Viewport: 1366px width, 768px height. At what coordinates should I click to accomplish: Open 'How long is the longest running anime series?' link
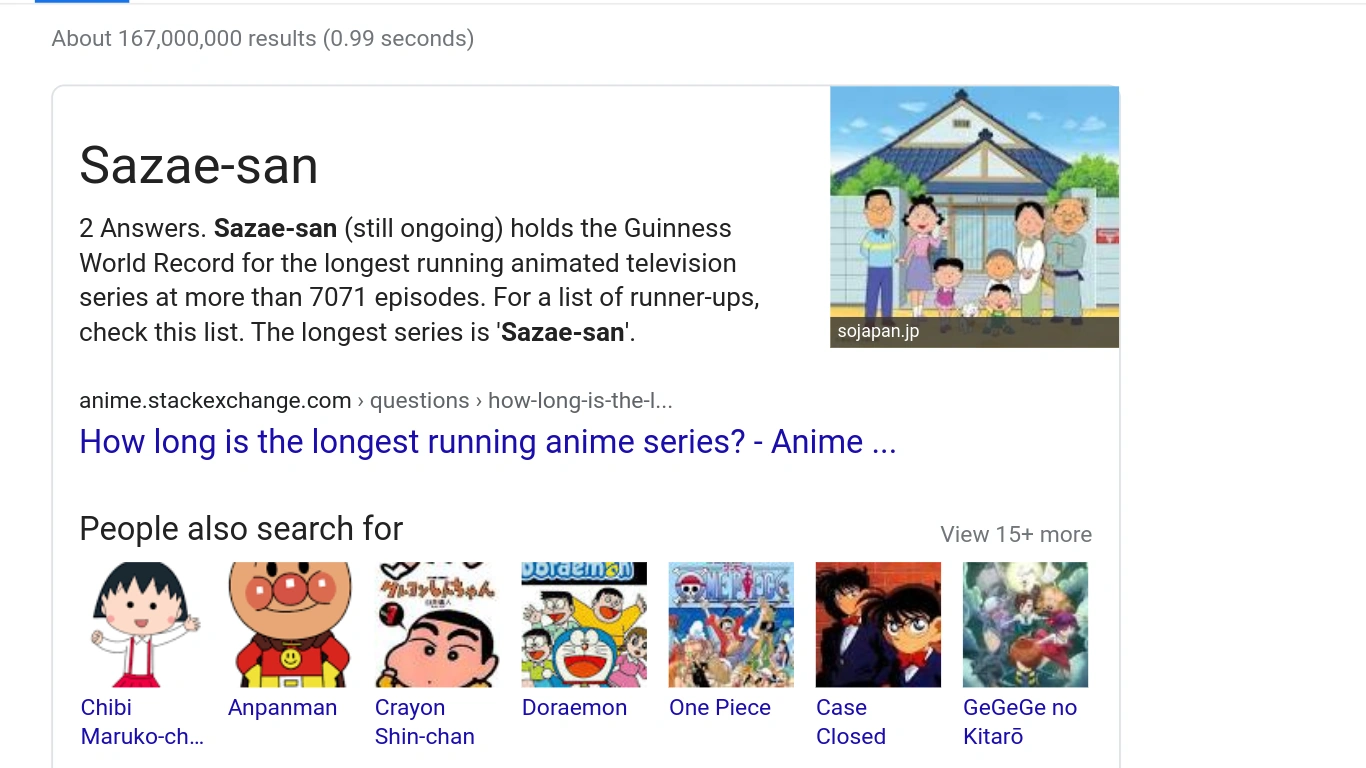(487, 442)
